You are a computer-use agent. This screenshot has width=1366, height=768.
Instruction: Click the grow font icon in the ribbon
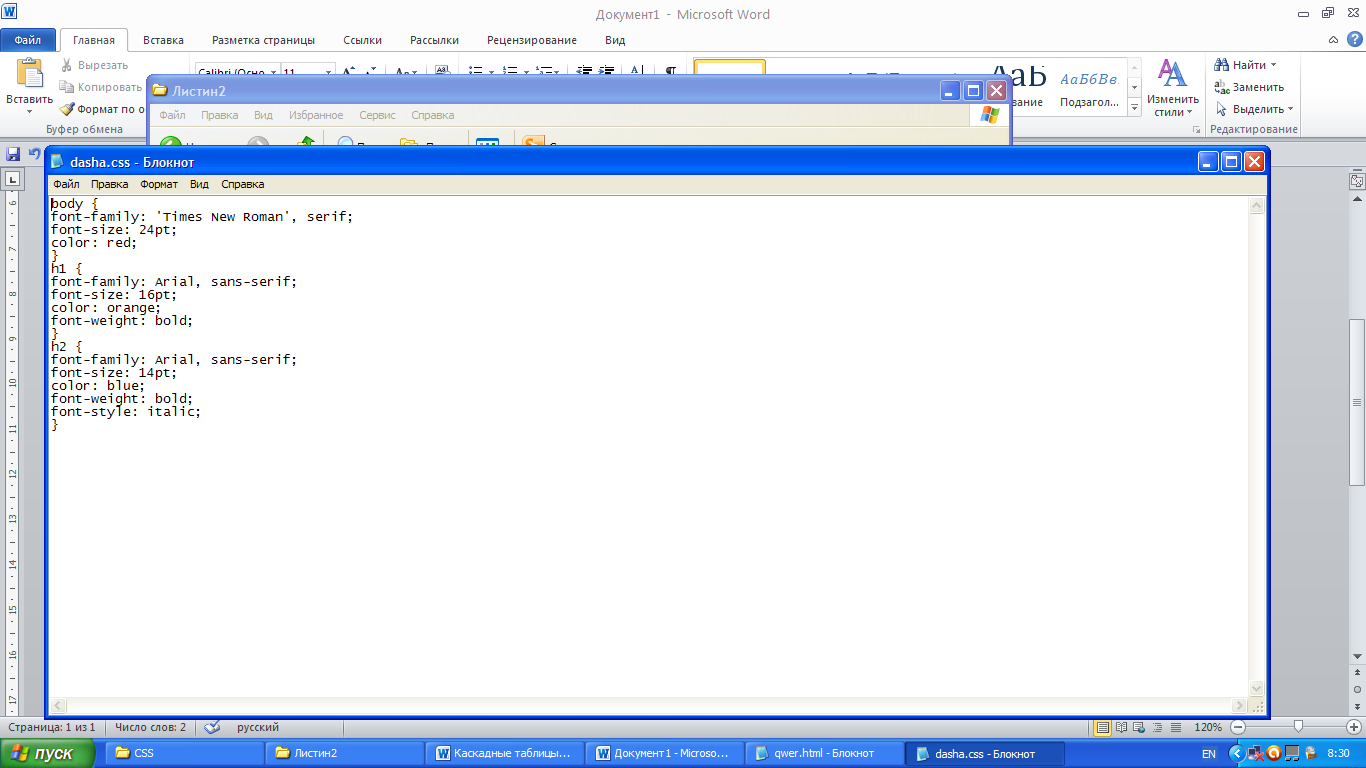click(349, 72)
